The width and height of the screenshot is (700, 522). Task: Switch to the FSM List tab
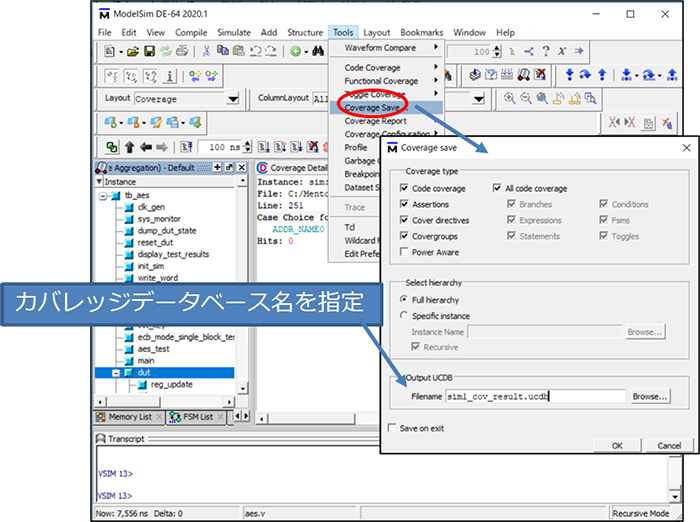coord(197,417)
